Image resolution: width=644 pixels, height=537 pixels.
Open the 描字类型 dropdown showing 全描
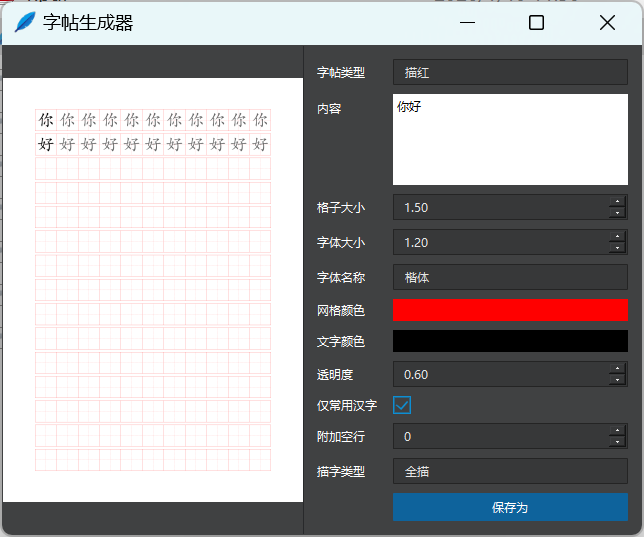point(509,471)
